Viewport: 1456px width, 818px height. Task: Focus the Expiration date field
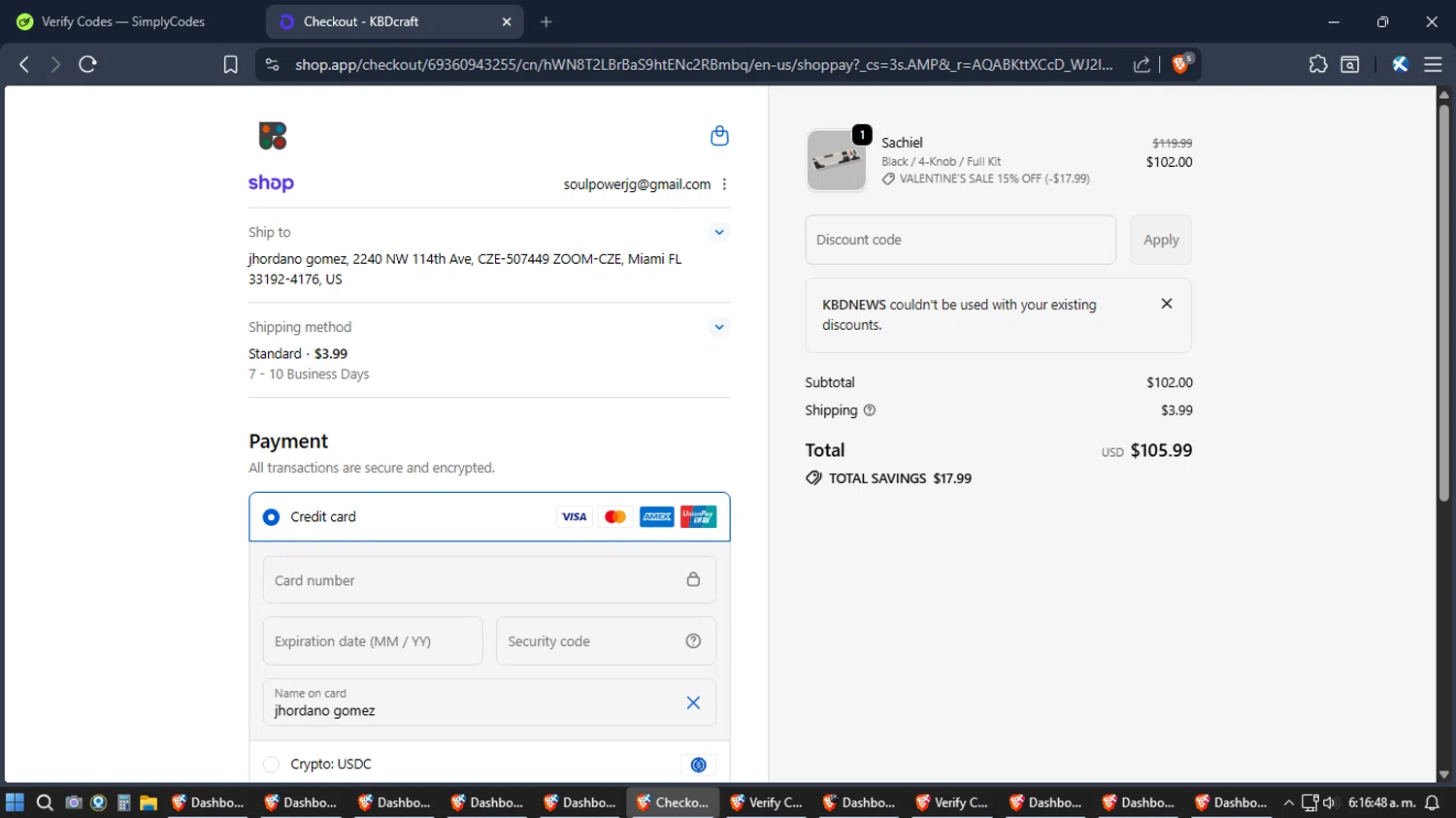373,641
